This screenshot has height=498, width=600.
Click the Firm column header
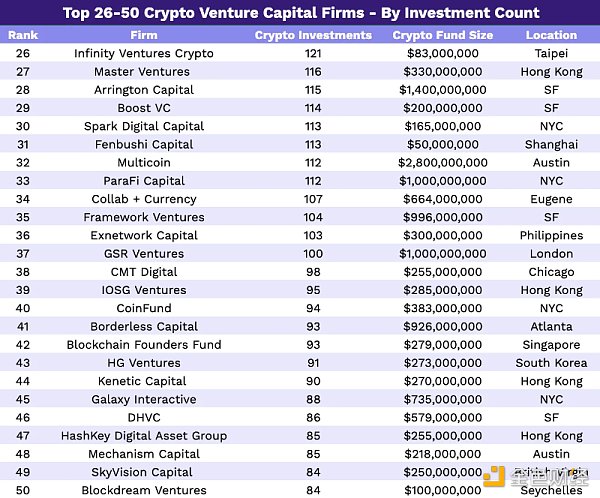coord(143,35)
